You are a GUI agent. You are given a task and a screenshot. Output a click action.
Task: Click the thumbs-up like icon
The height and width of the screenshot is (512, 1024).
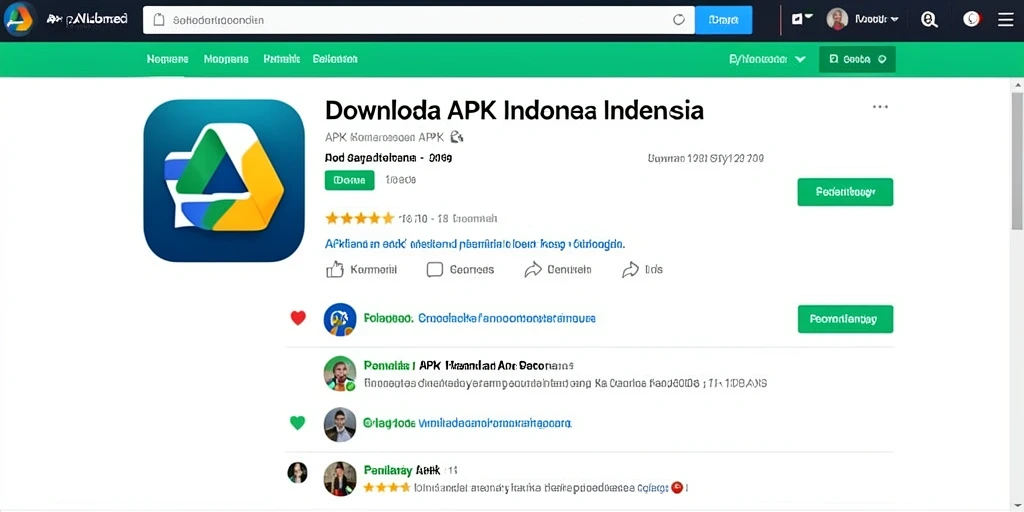coord(334,269)
